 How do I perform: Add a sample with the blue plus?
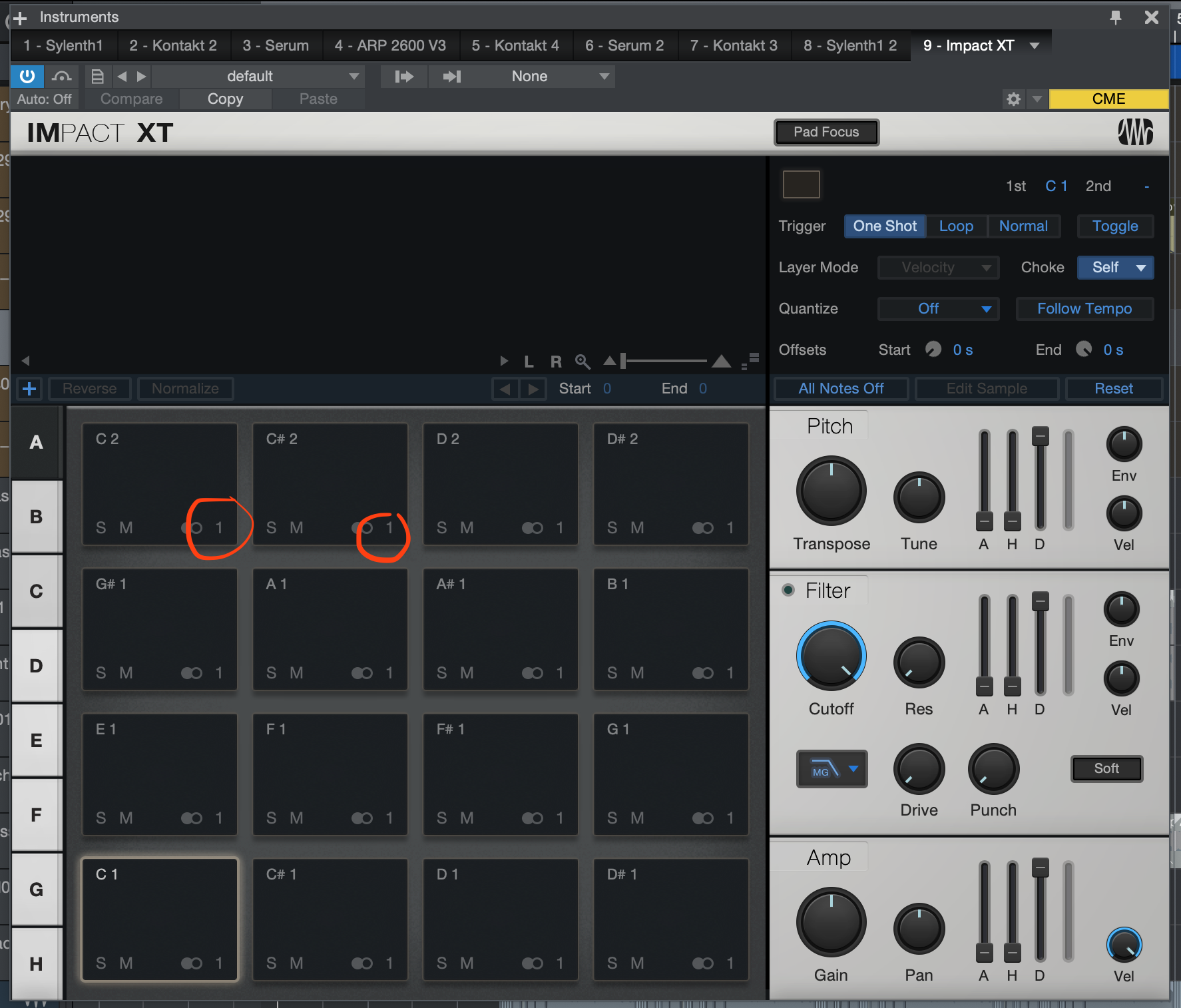coord(29,388)
